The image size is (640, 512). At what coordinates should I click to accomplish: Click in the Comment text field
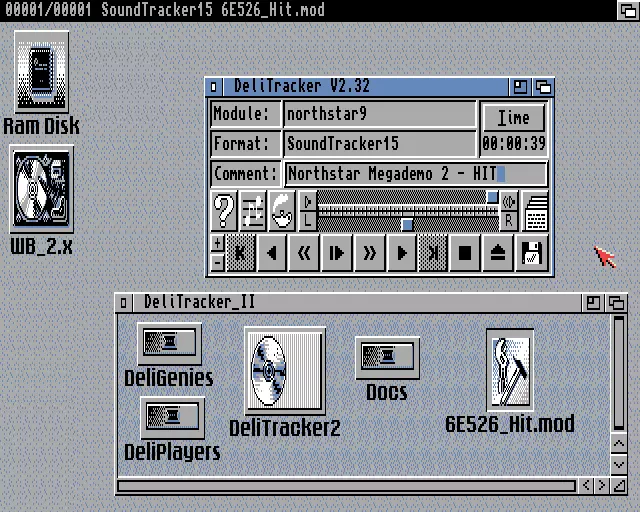(x=415, y=174)
